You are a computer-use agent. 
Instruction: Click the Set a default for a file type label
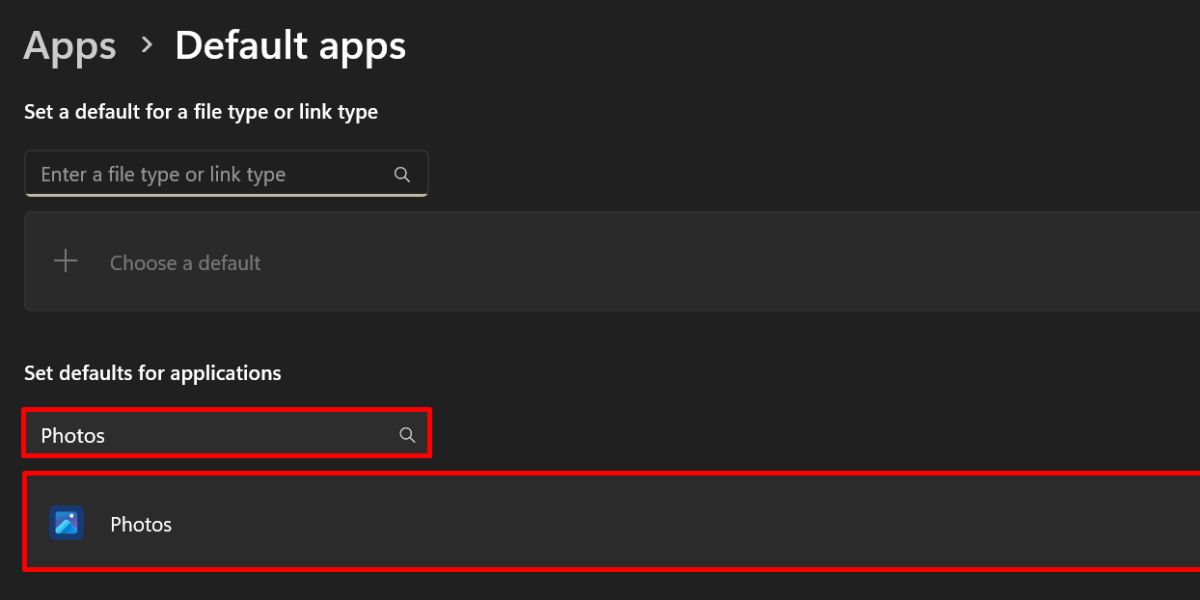201,111
